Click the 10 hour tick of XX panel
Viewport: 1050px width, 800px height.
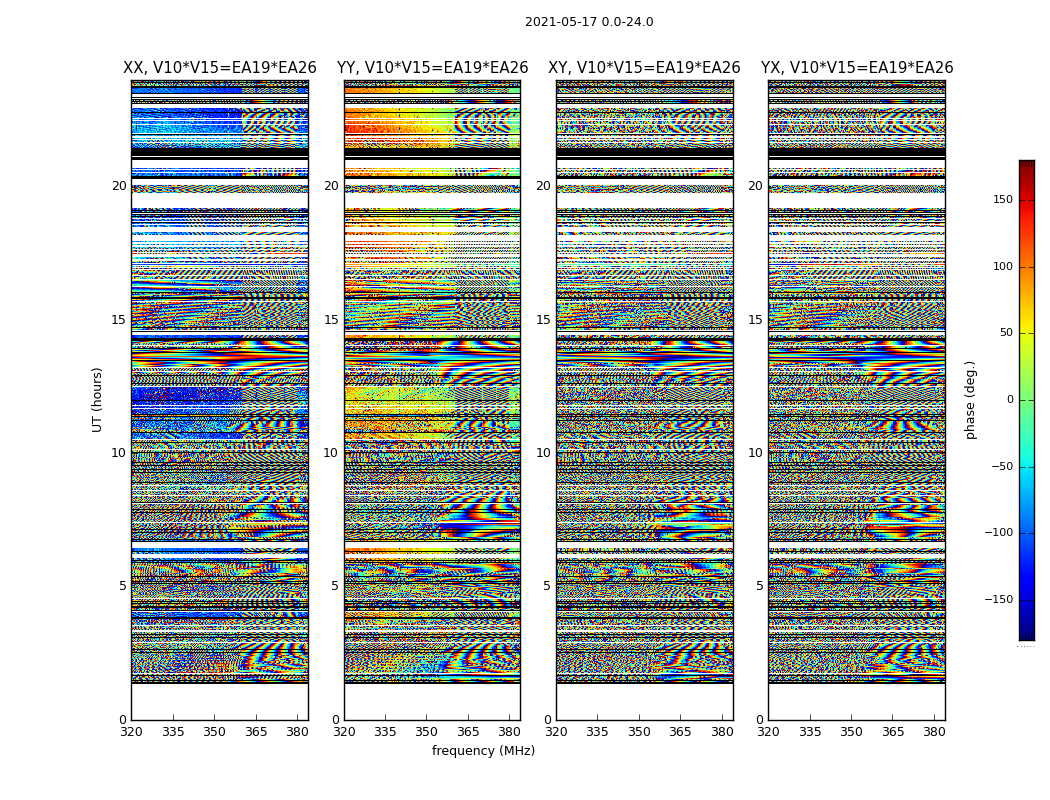(119, 453)
